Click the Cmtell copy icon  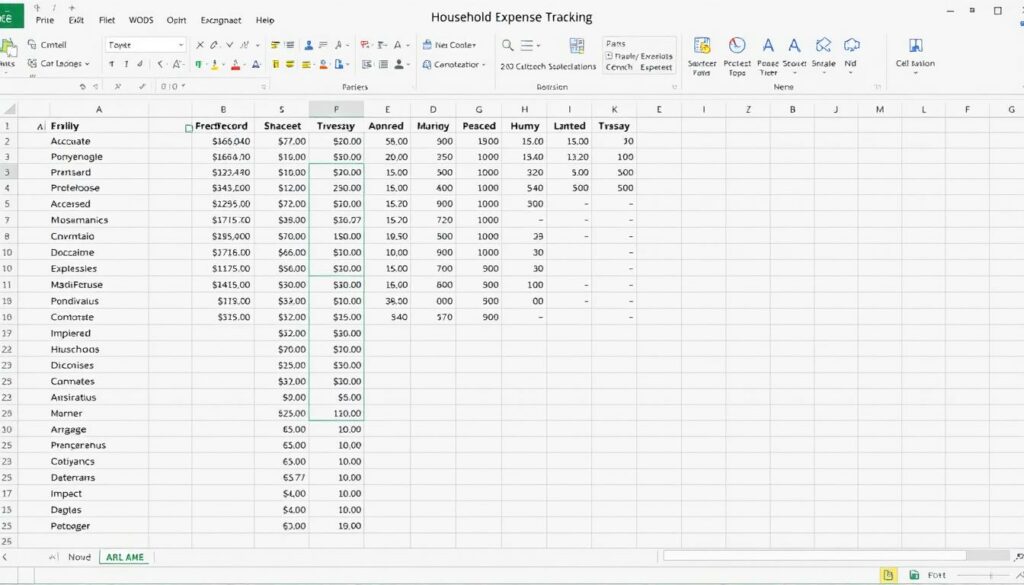tap(32, 44)
